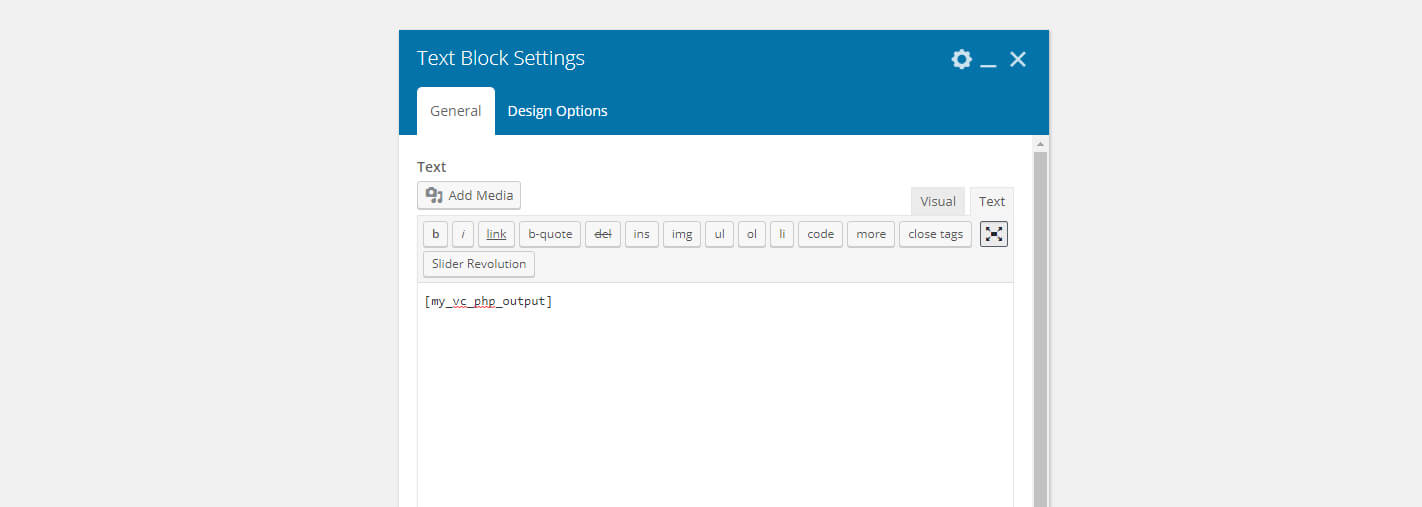Add blockquote with b-quote button
The image size is (1422, 507).
click(x=550, y=234)
